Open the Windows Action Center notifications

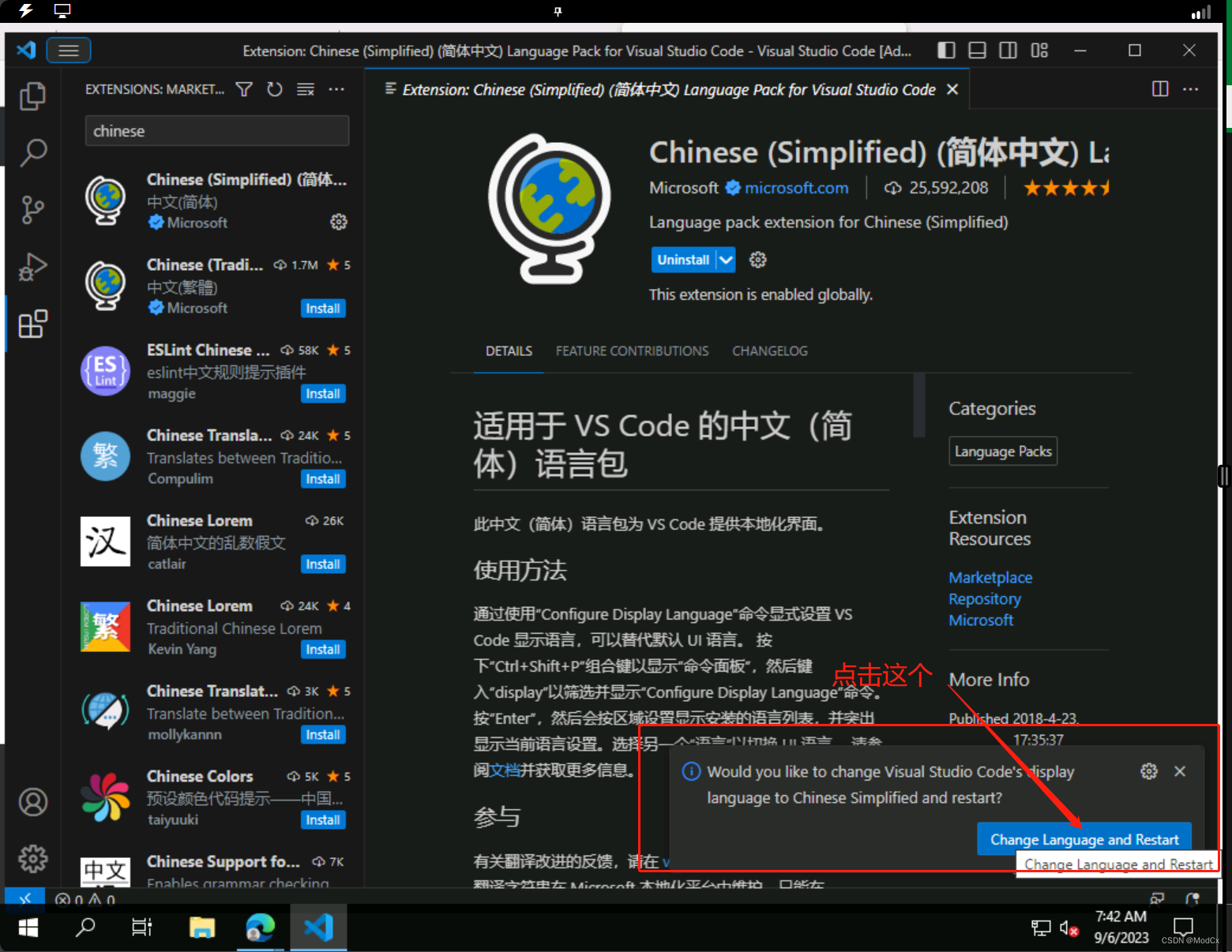[1183, 927]
